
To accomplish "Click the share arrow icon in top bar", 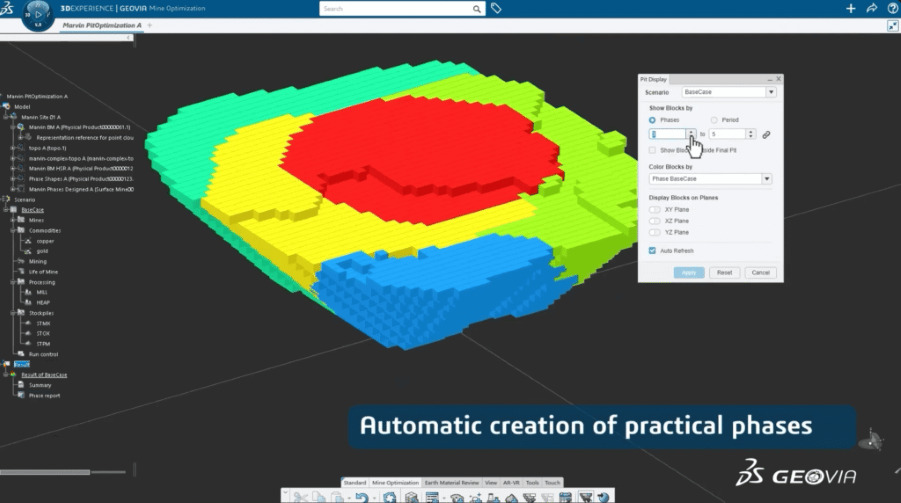I will click(871, 8).
